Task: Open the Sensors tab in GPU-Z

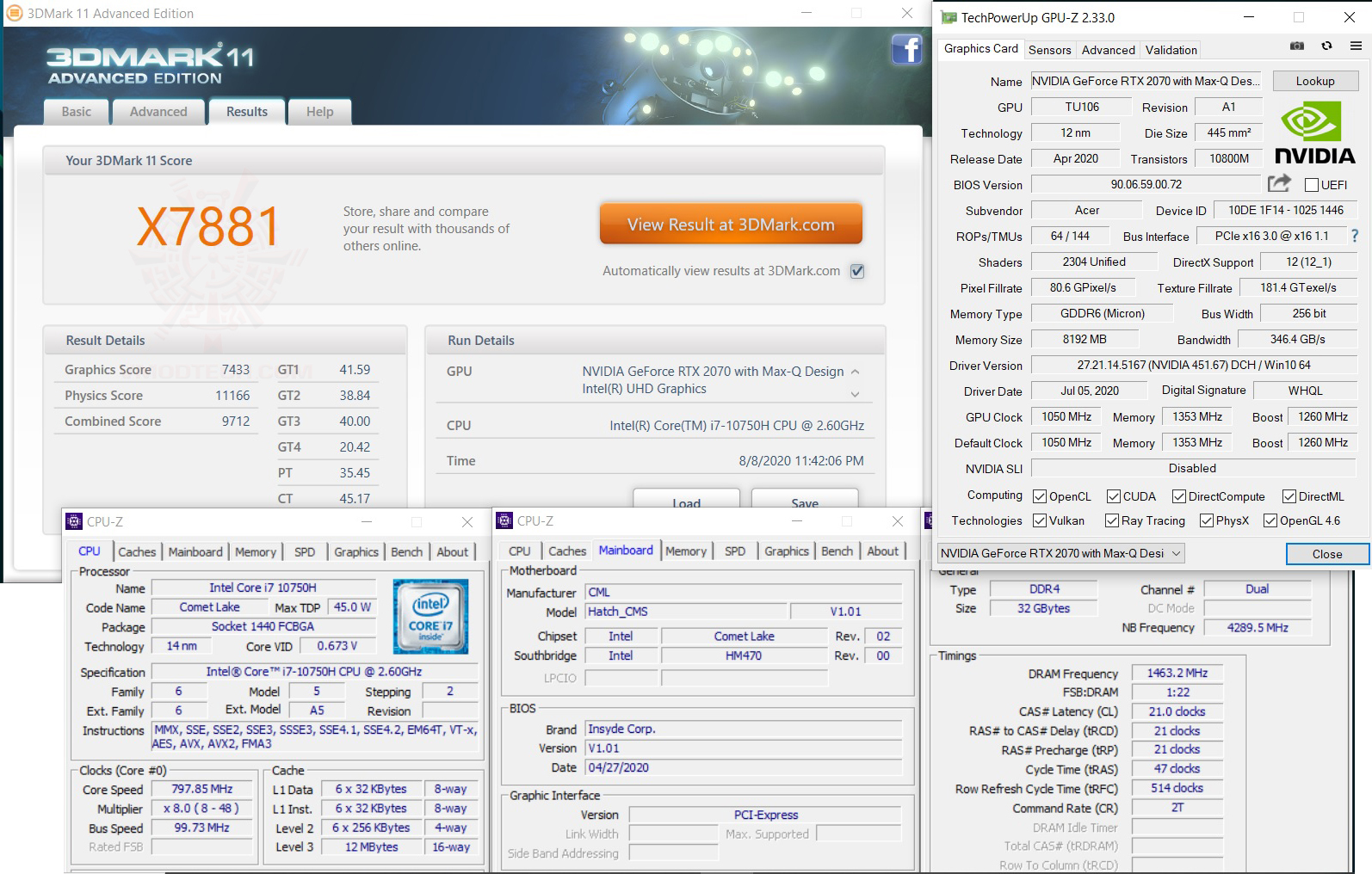Action: pos(1050,50)
